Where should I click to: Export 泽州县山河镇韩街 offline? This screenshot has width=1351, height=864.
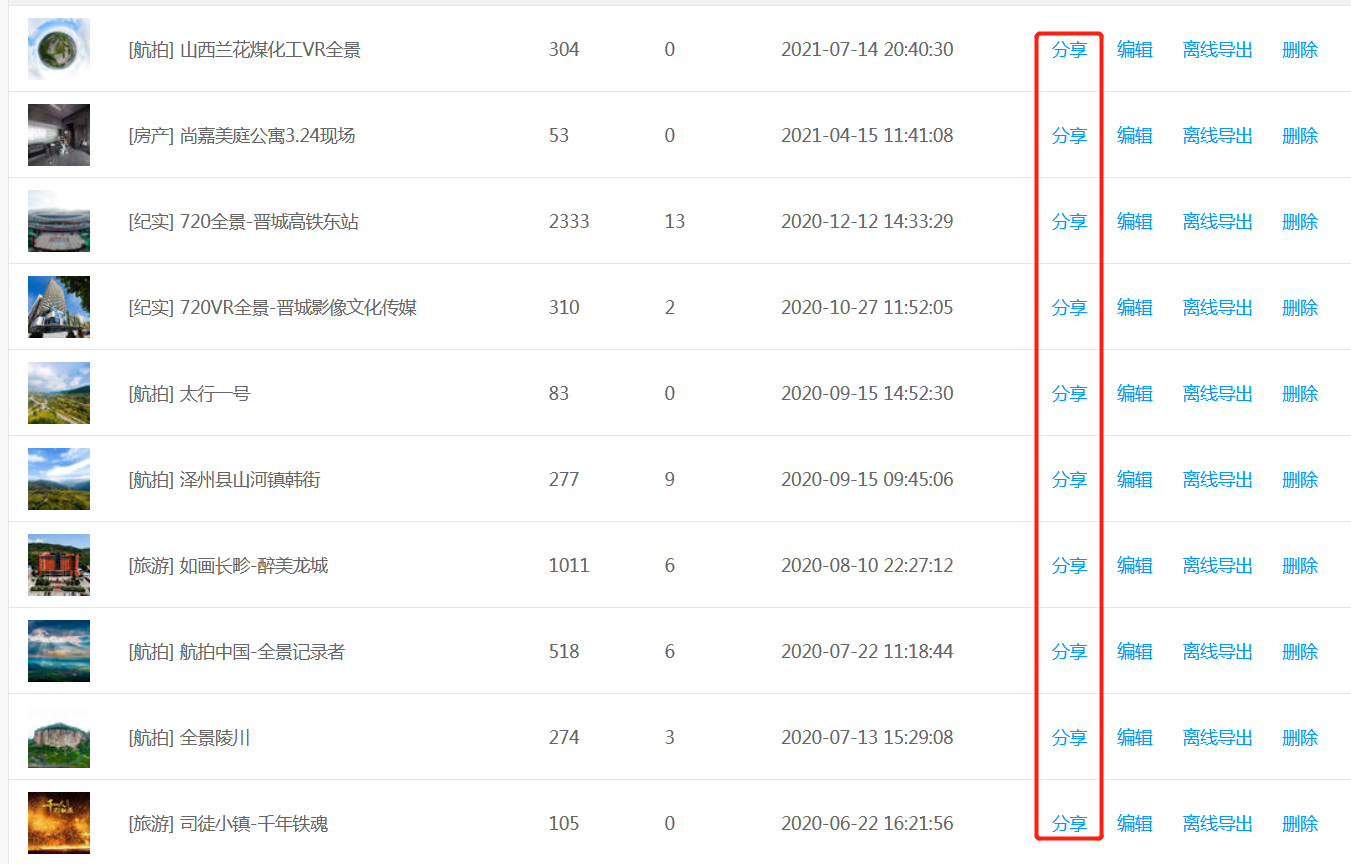pyautogui.click(x=1218, y=480)
